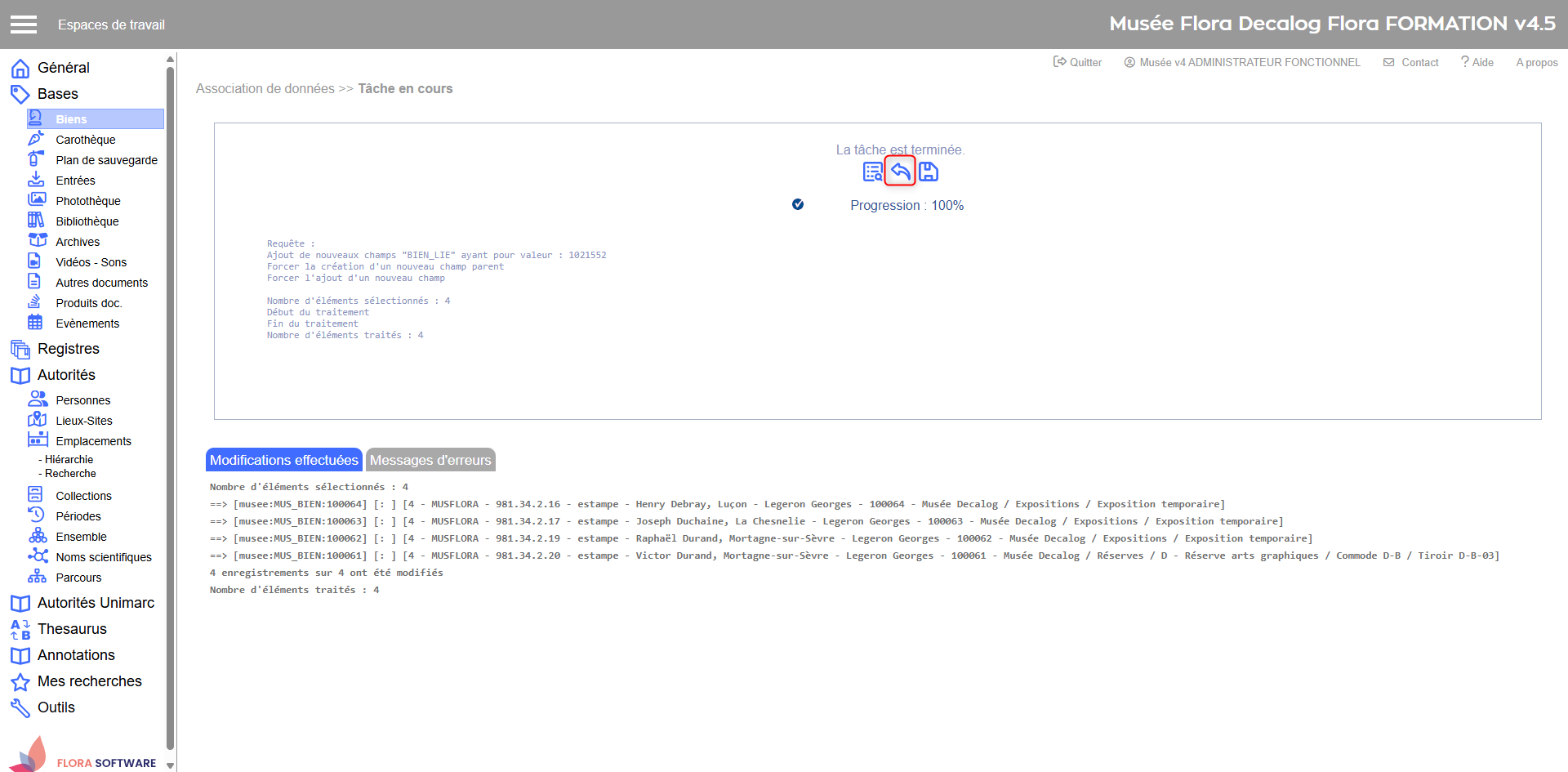The height and width of the screenshot is (772, 1568).
Task: Click the back arrow icon under task status
Action: [x=900, y=172]
